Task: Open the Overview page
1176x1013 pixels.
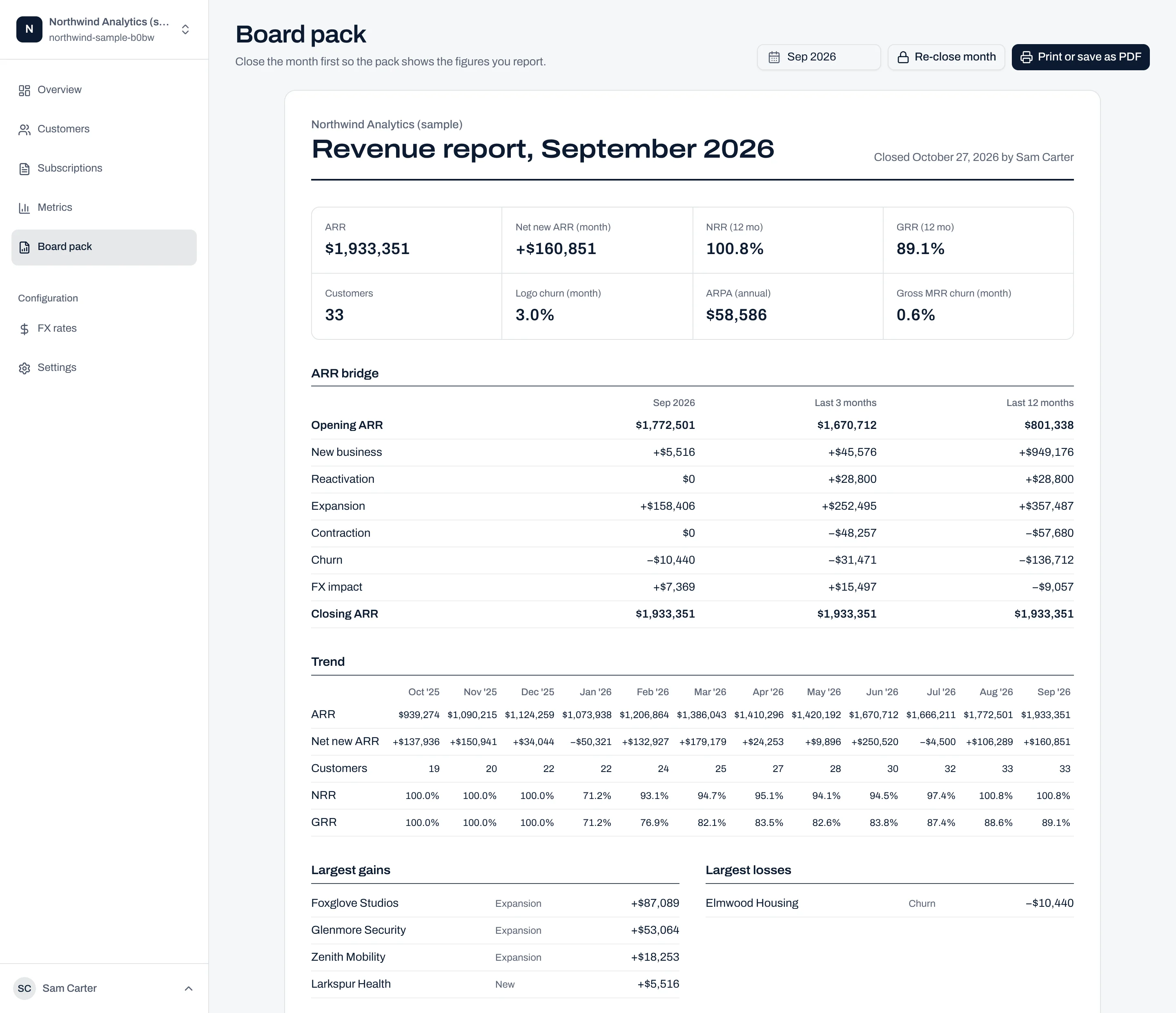Action: click(104, 90)
